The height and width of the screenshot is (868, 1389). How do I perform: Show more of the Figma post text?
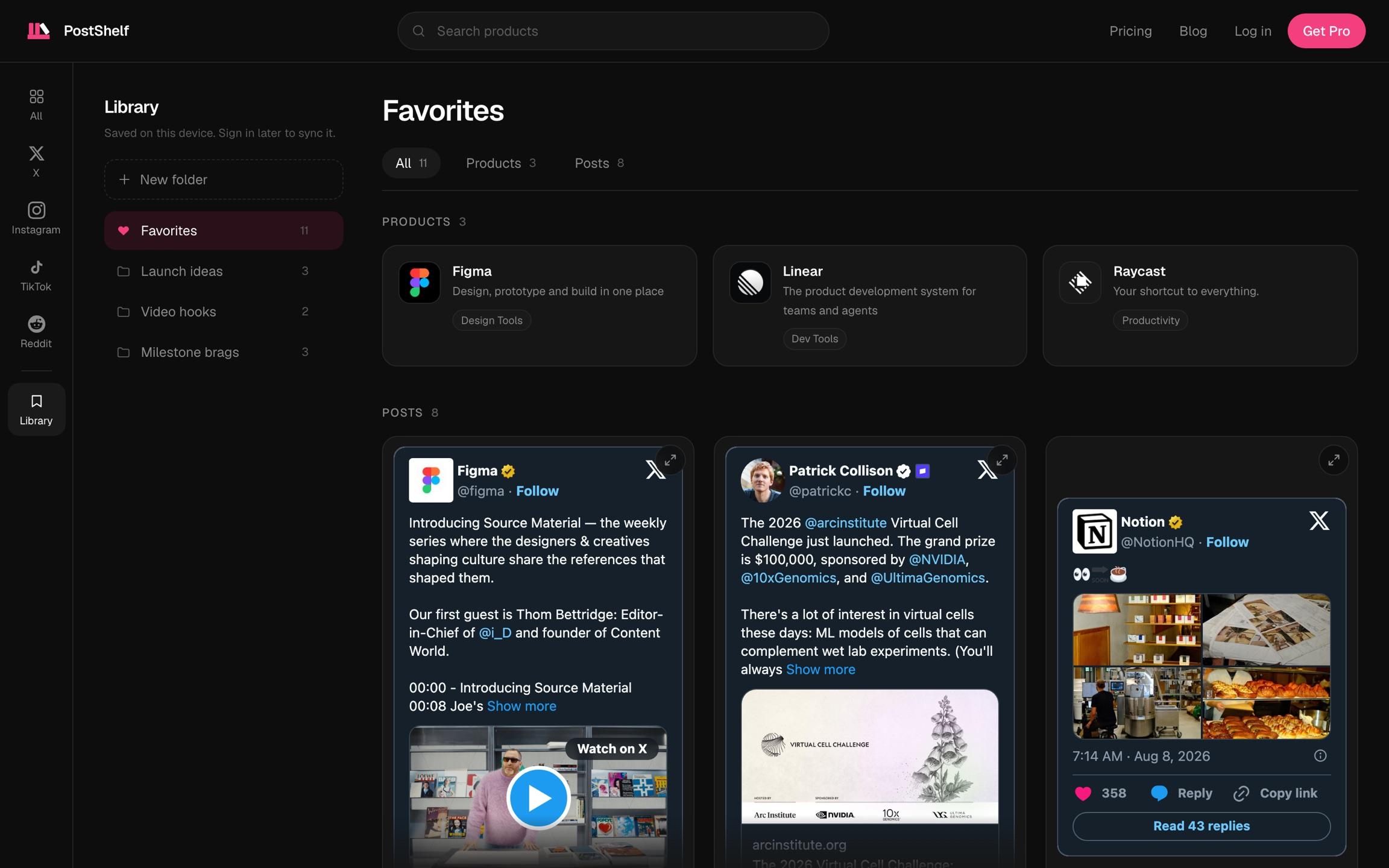[x=521, y=706]
